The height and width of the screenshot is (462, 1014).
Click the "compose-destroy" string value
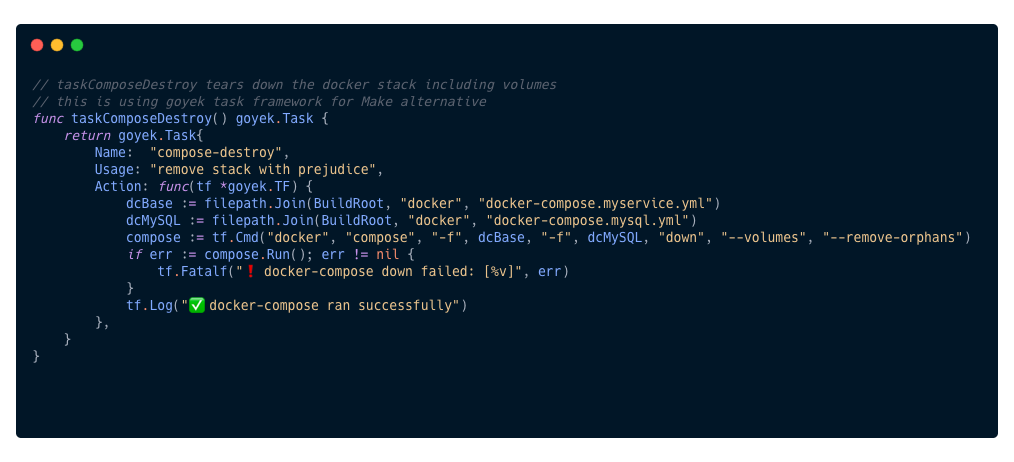[x=219, y=152]
